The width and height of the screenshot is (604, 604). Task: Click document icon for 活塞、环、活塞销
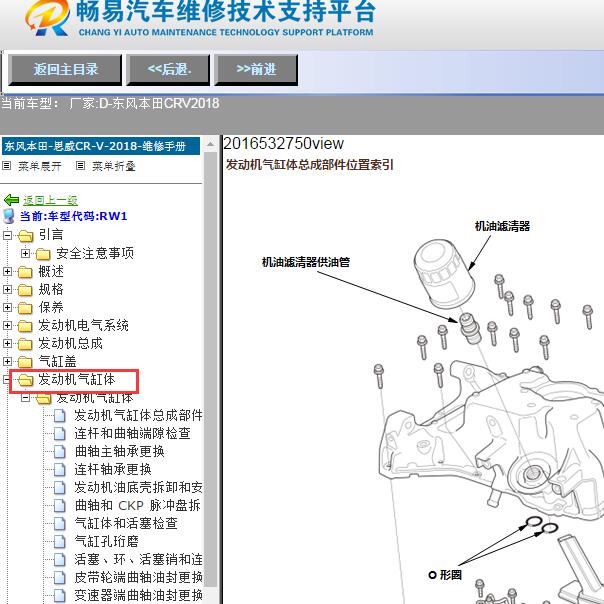(x=60, y=559)
